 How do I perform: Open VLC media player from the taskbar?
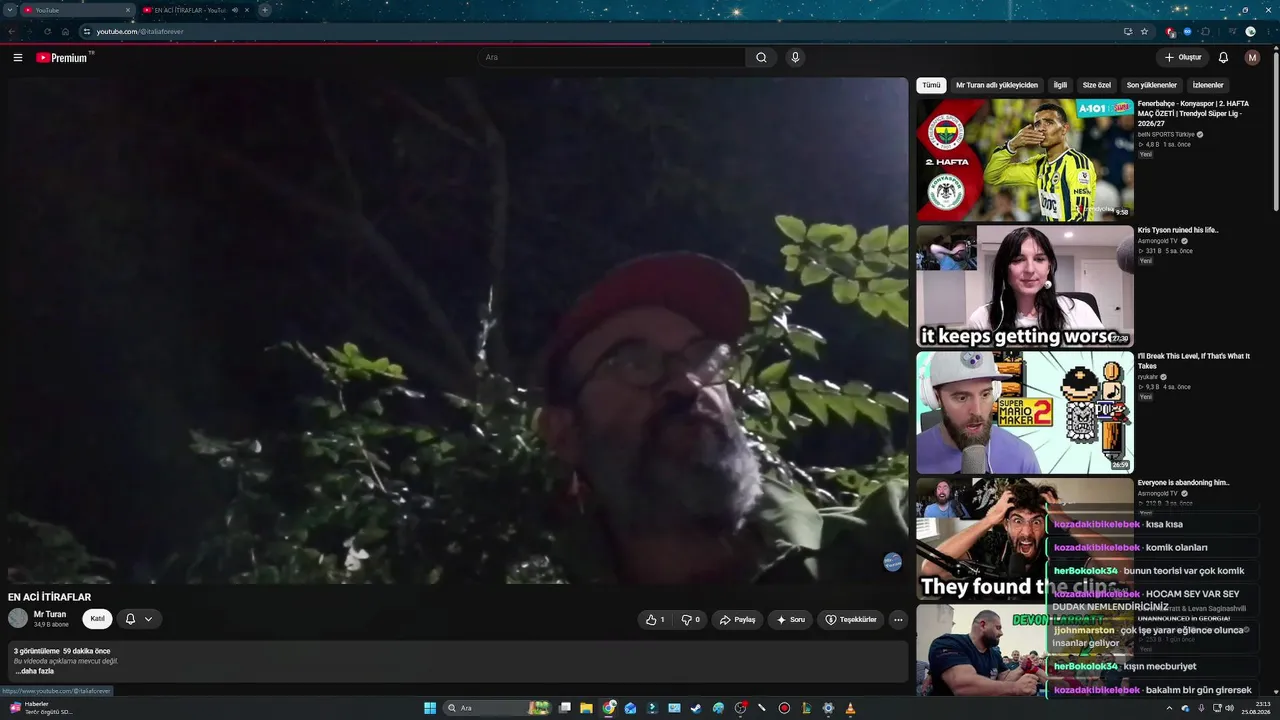(x=850, y=708)
